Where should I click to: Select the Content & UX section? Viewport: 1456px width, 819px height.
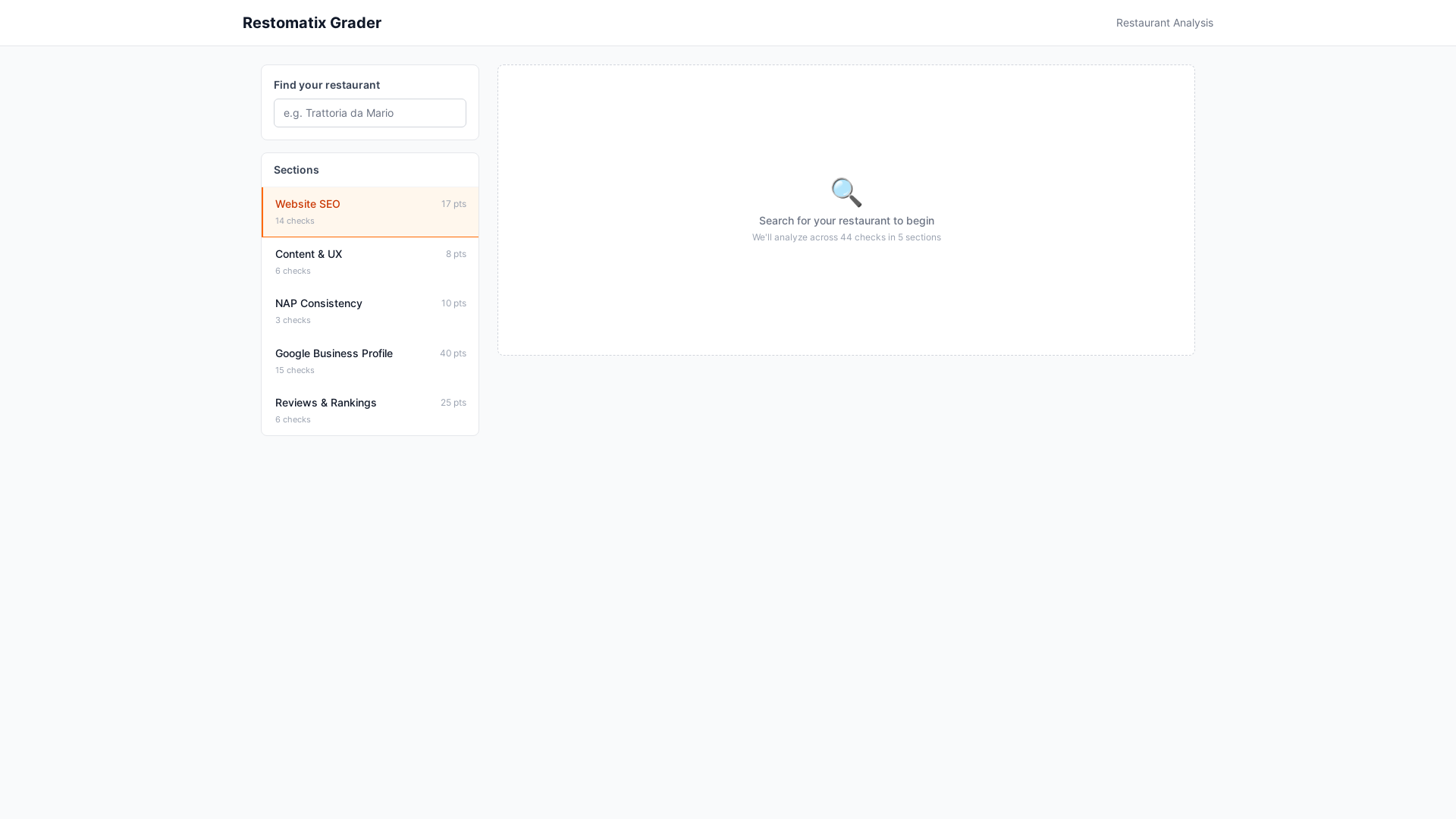click(x=370, y=262)
